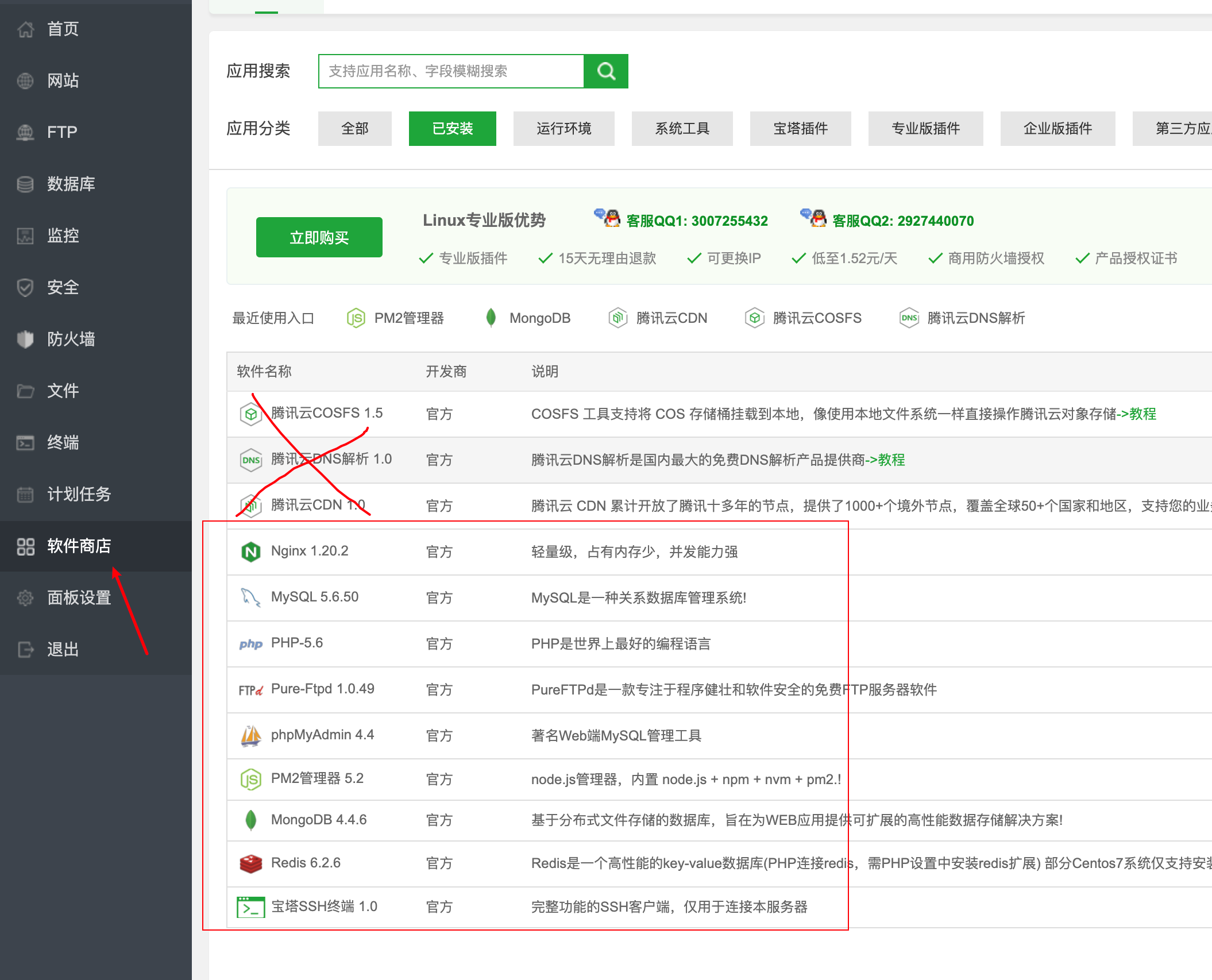The image size is (1212, 980).
Task: Click the phpMyAdmin sailboat icon
Action: coord(251,736)
